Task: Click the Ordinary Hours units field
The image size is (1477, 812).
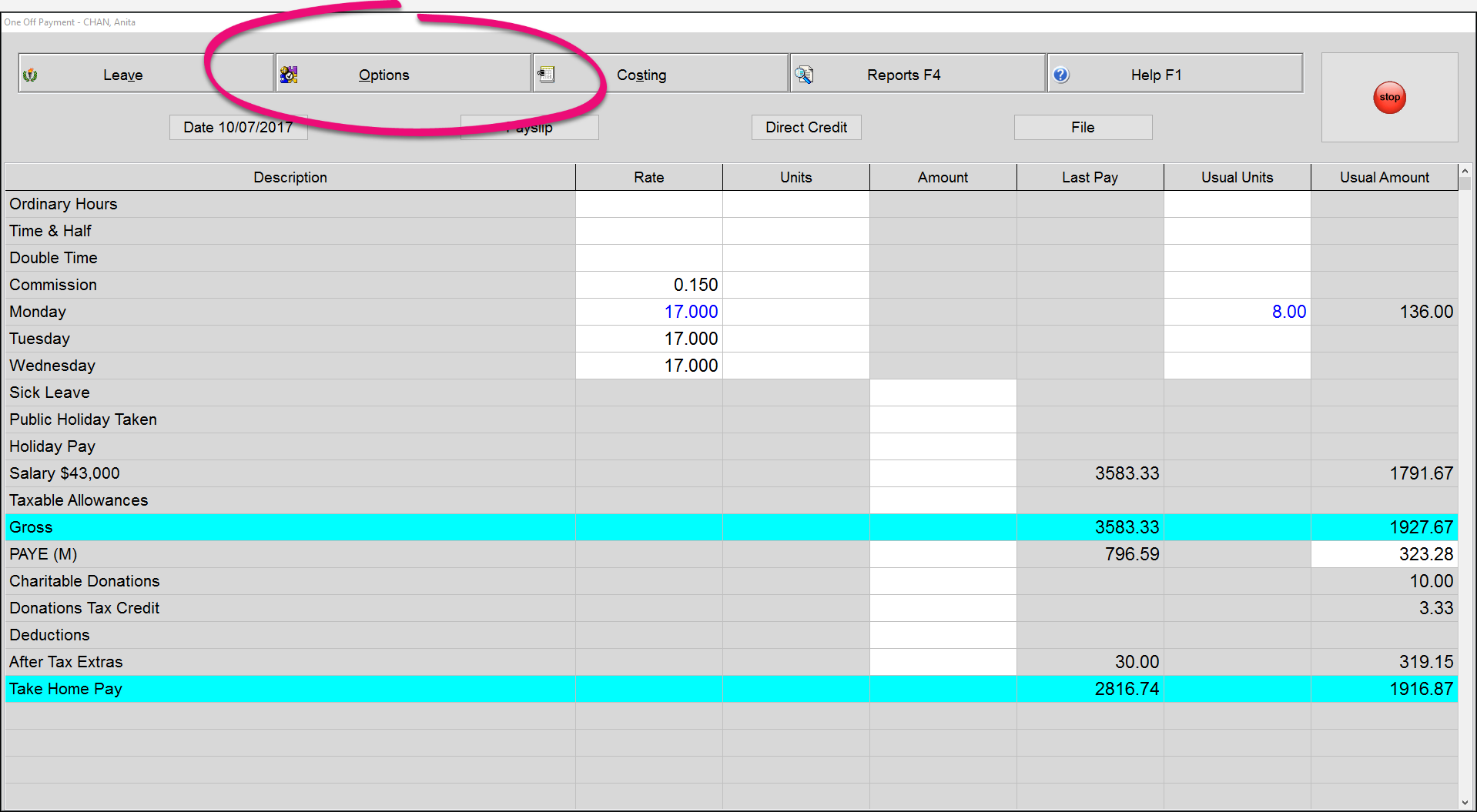Action: click(795, 204)
